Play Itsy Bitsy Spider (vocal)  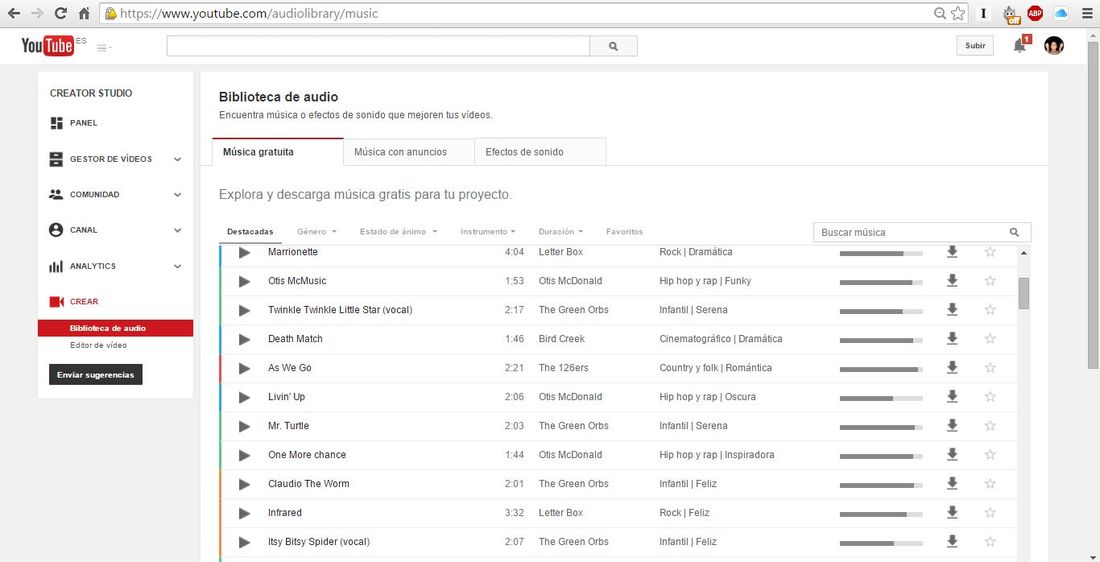point(244,542)
